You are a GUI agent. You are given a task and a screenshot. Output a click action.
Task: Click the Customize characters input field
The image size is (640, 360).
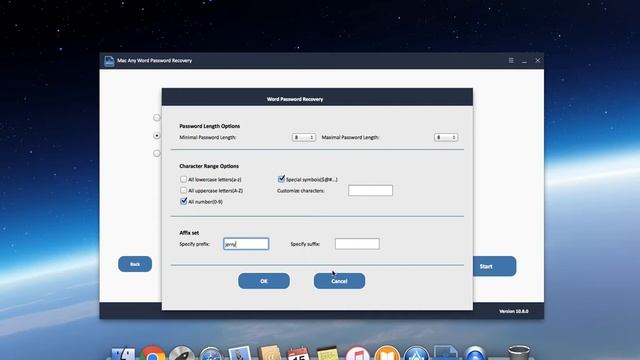(371, 191)
